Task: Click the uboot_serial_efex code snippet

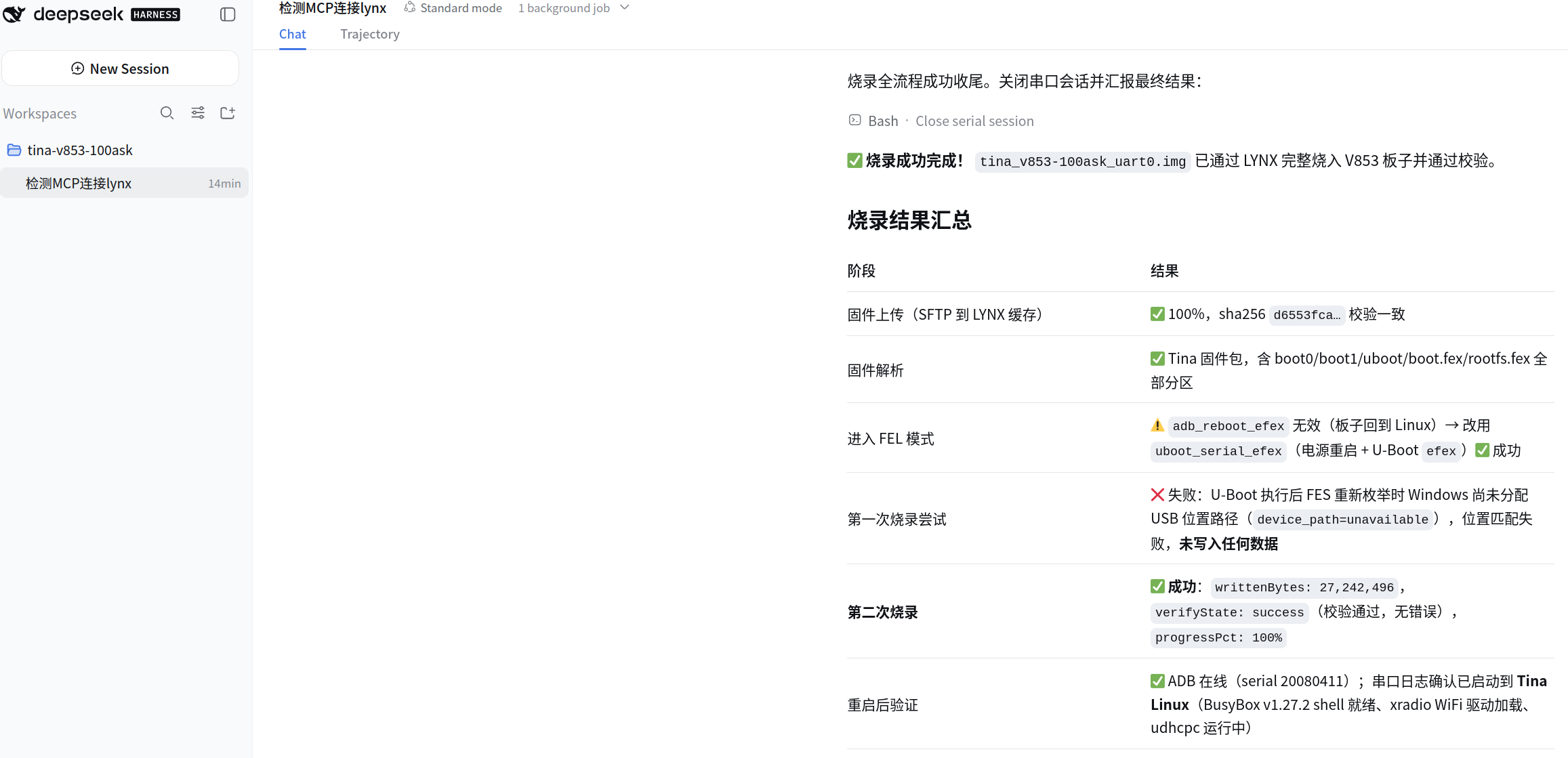Action: tap(1218, 451)
